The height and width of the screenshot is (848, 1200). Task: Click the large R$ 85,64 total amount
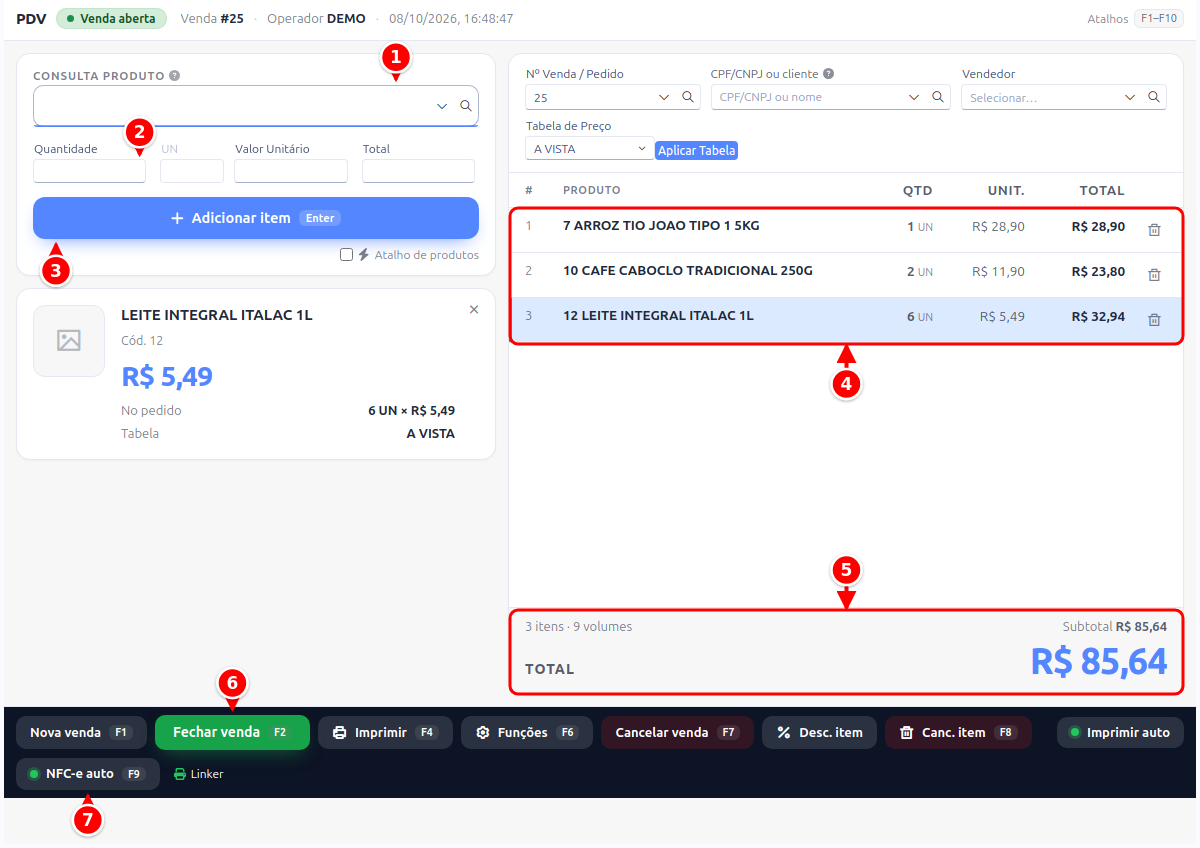1098,661
